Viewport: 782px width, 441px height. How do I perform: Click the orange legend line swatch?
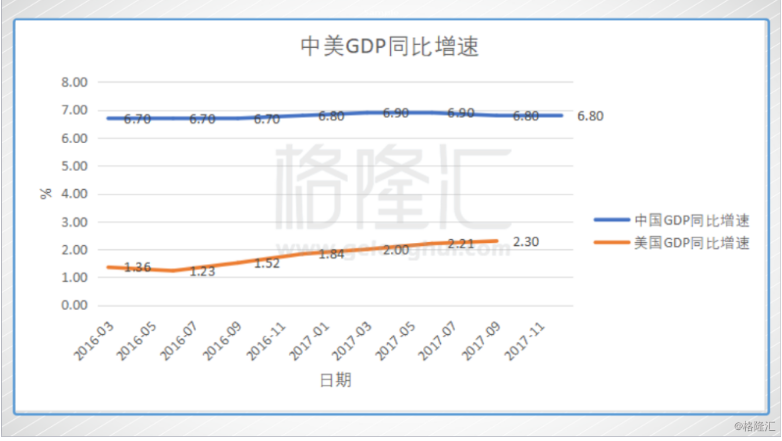tap(611, 243)
